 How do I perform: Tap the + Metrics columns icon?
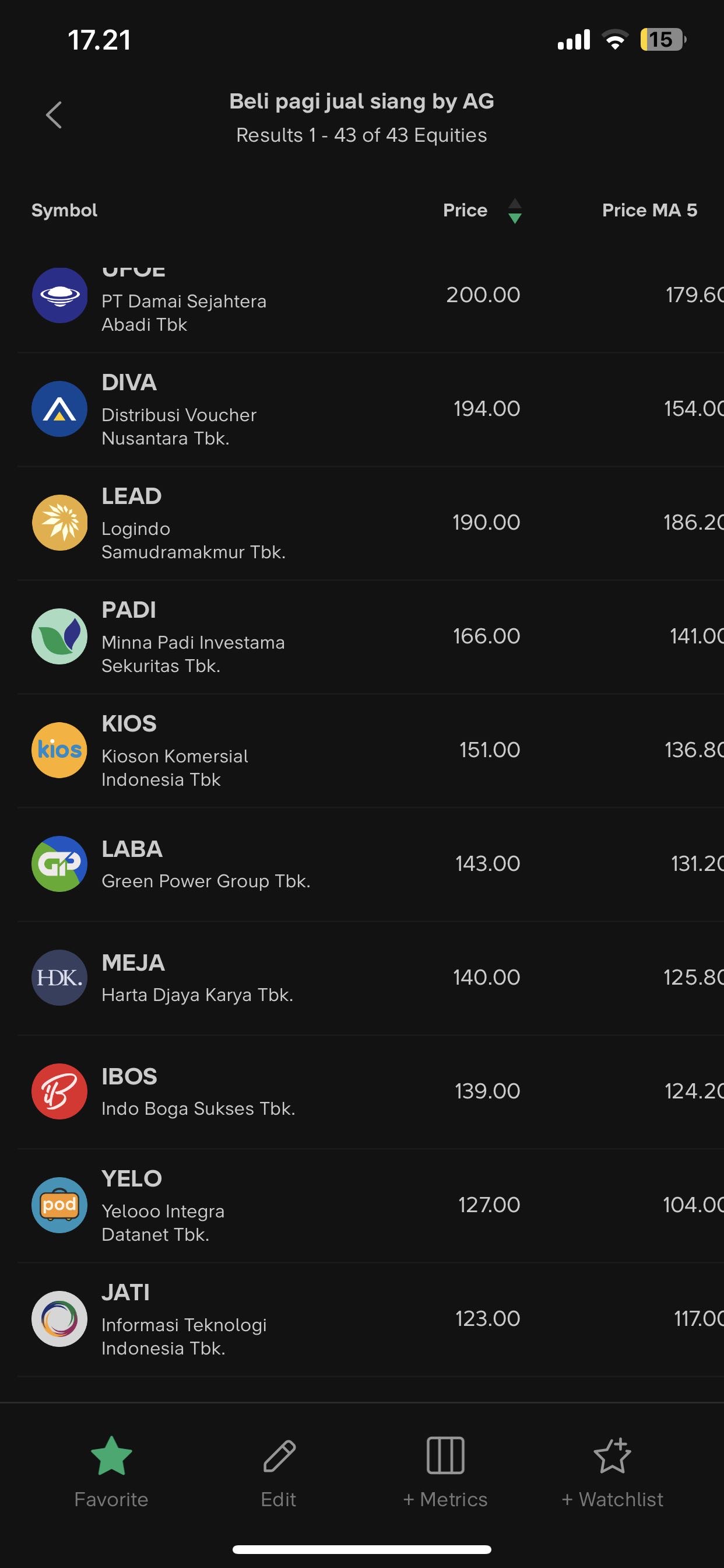click(x=445, y=1455)
